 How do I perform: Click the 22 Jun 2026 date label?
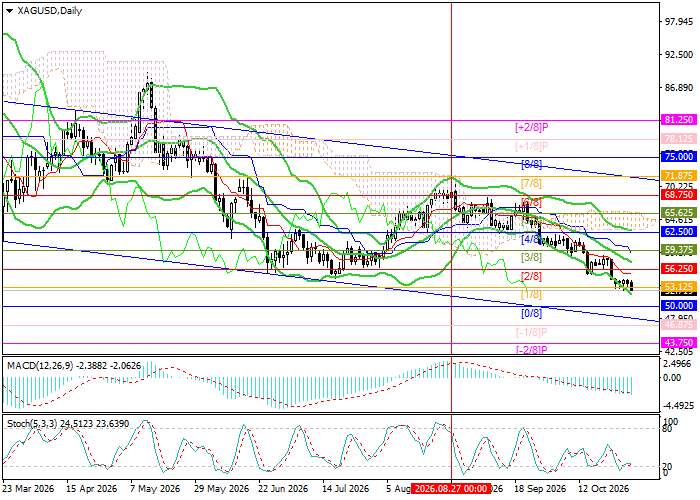click(x=283, y=489)
